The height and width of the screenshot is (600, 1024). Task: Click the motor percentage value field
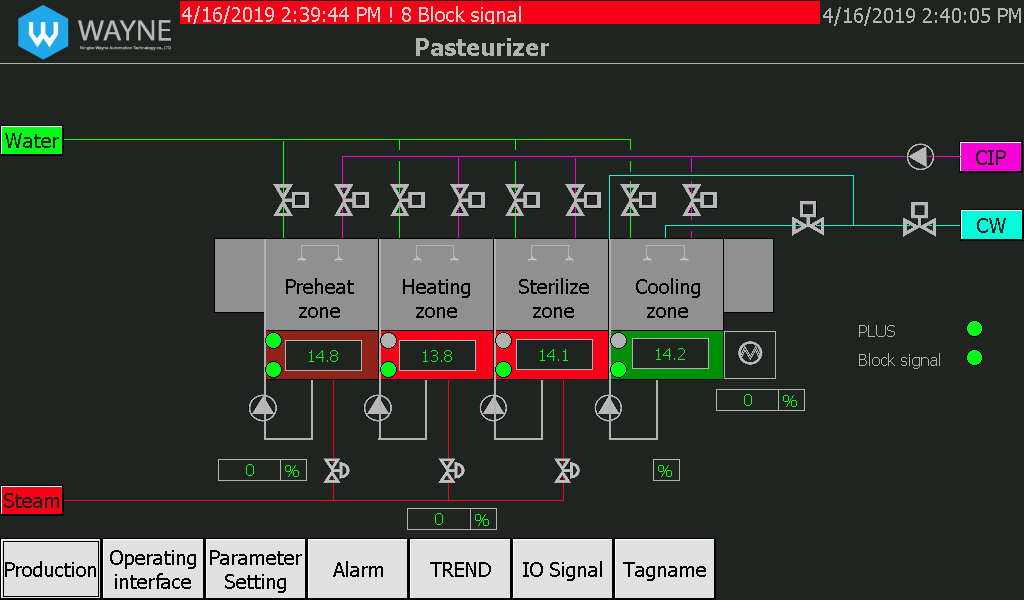[748, 400]
